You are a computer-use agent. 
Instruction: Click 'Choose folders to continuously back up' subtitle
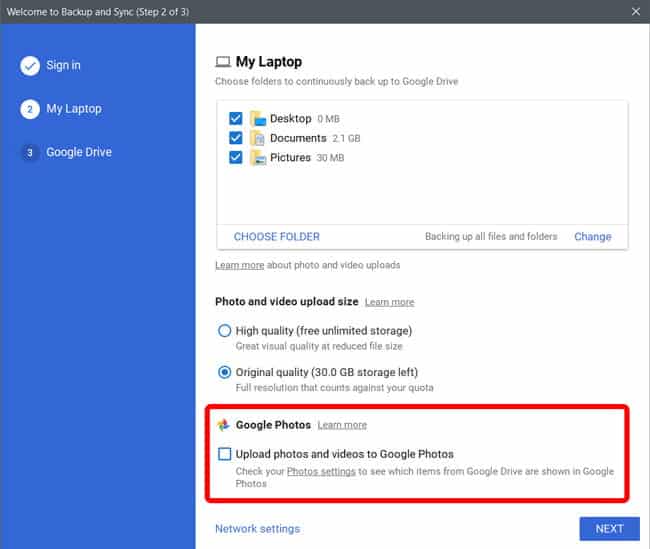coord(336,81)
